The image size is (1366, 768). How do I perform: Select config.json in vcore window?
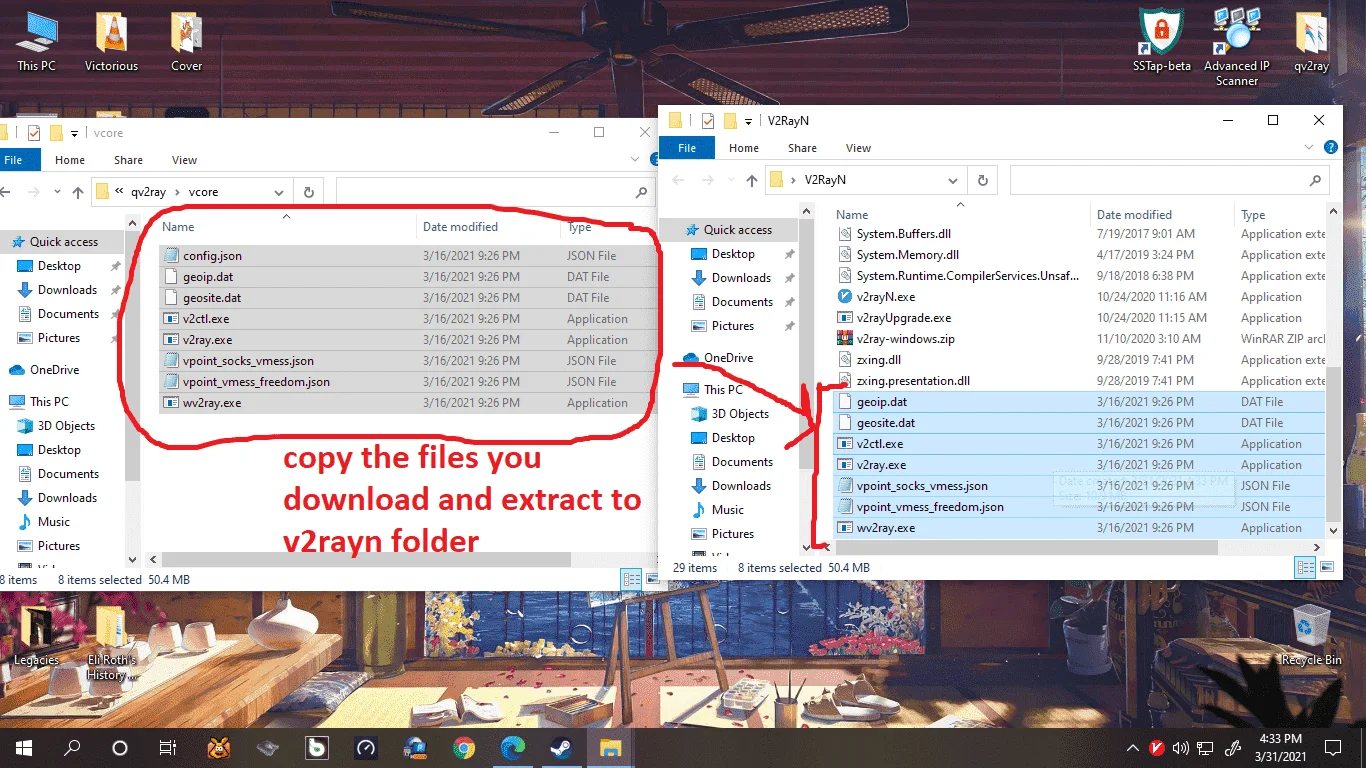(408, 256)
